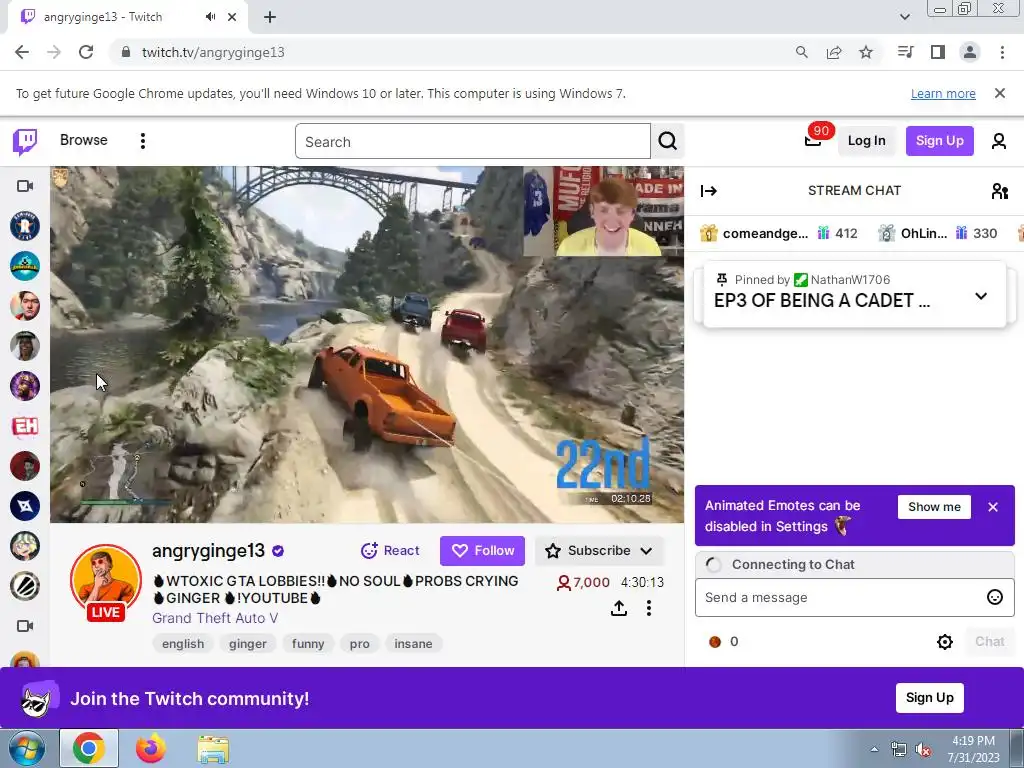Click the Sign Up button in header
Screen dimensions: 1024x768
(x=939, y=140)
